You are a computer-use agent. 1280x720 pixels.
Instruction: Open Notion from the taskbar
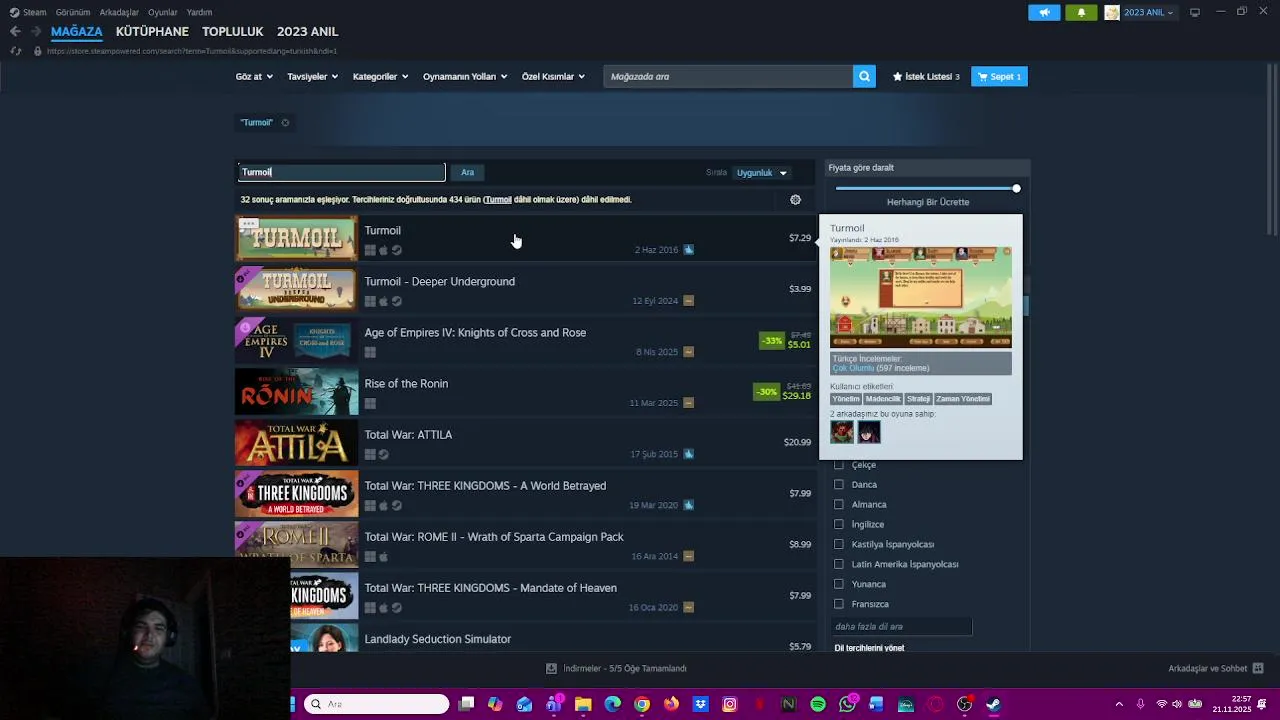click(x=788, y=704)
